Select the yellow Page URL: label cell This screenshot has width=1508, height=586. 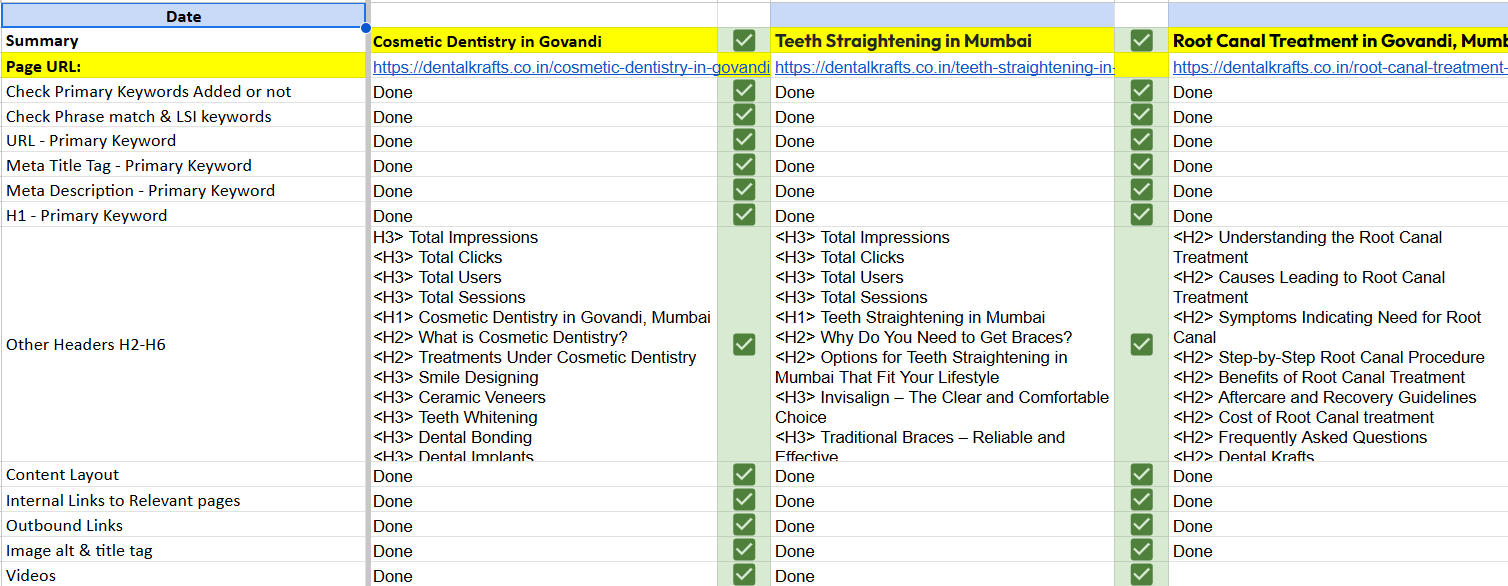pos(183,67)
